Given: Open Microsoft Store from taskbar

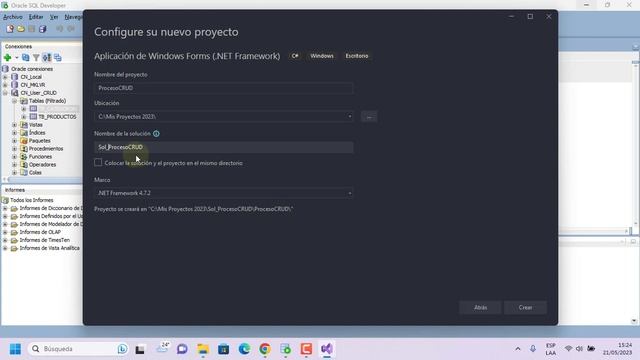Looking at the screenshot, I should 223,349.
